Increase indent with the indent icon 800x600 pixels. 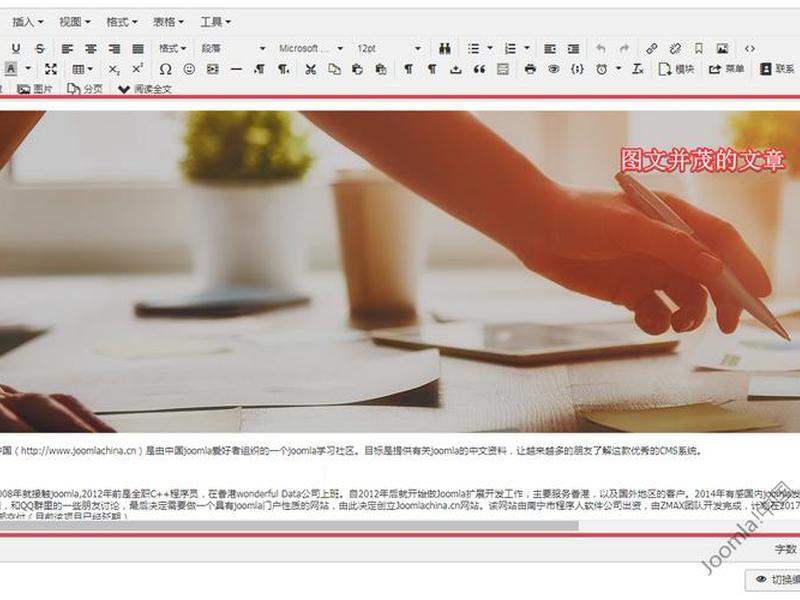pos(573,48)
